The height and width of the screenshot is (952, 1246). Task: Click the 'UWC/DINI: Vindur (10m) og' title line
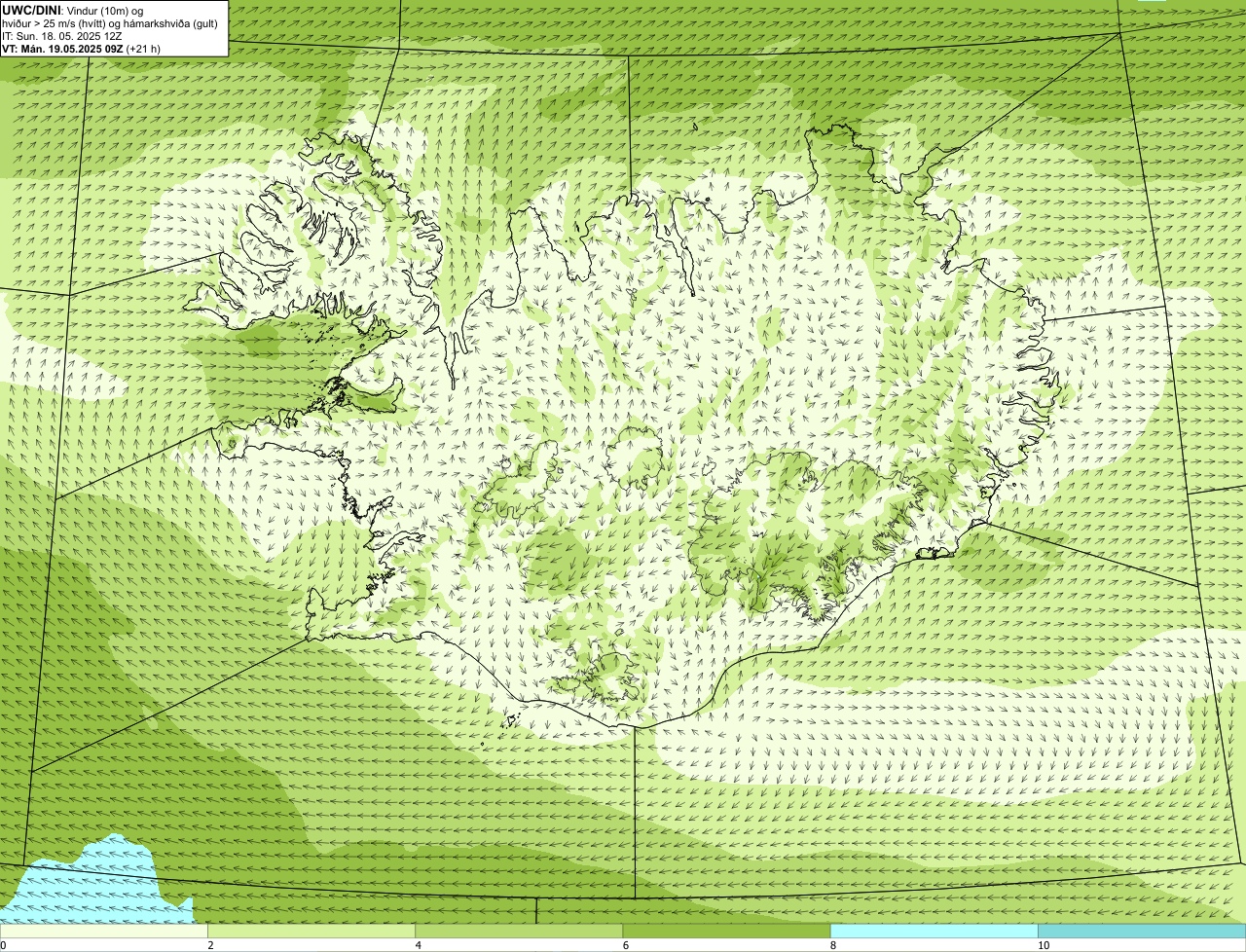(73, 11)
